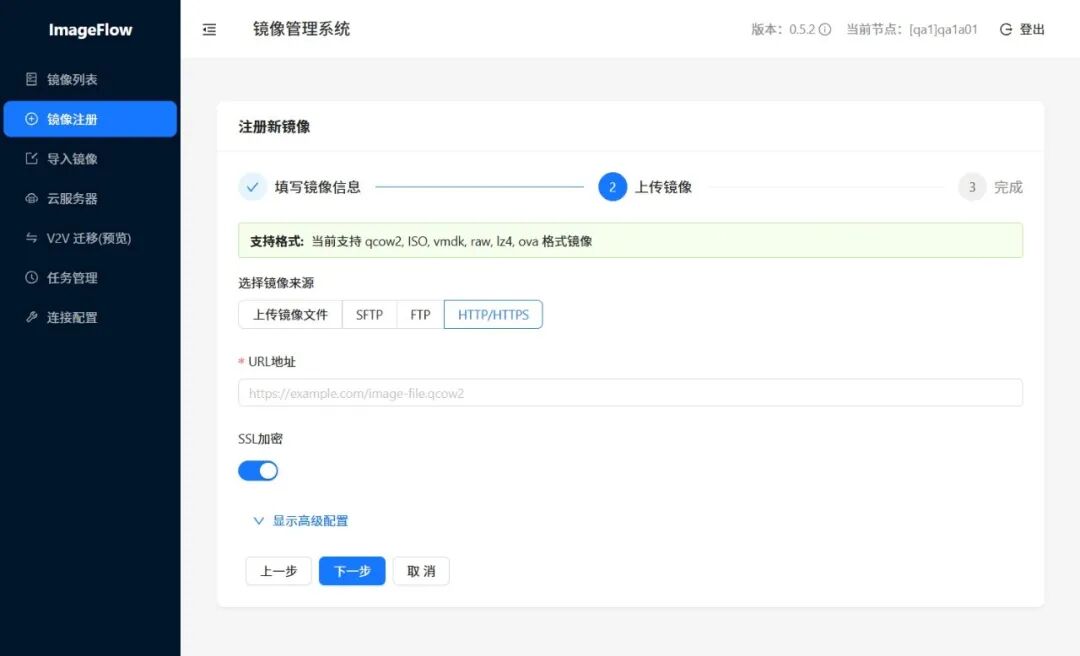The image size is (1080, 656).
Task: Click the 连接配置 wrench icon
Action: pyautogui.click(x=31, y=317)
